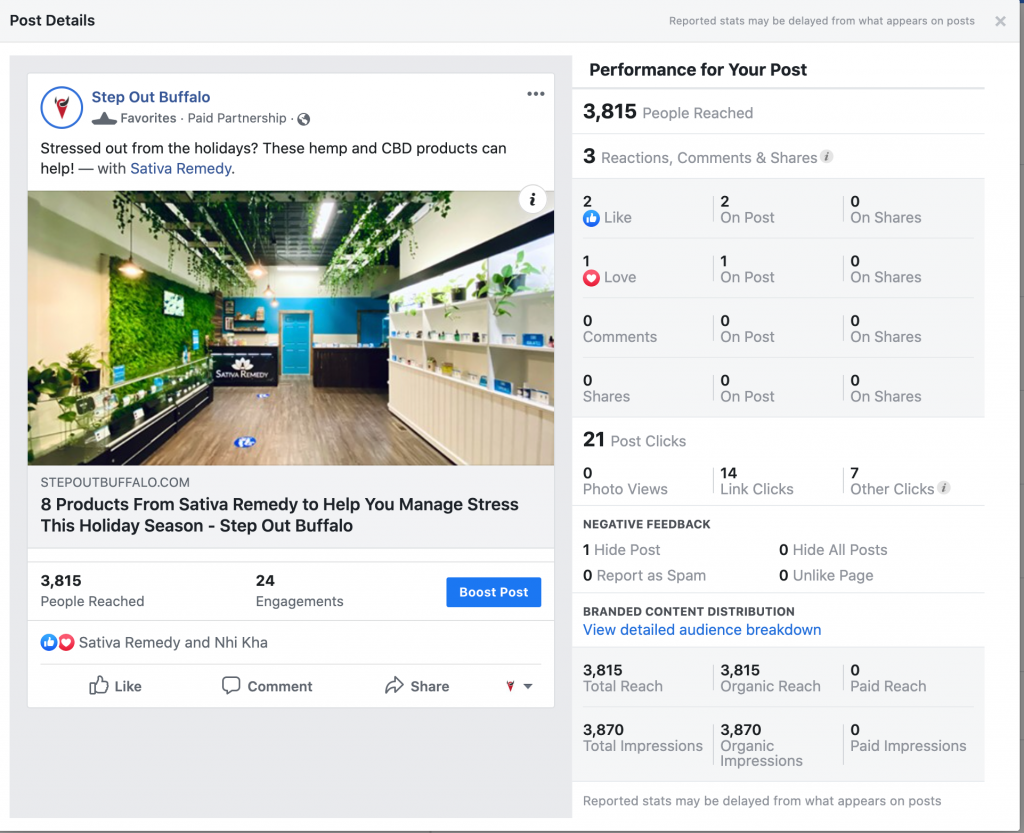This screenshot has width=1024, height=833.
Task: Click the STEPOUTBUFFALO.COM domain text
Action: [115, 482]
